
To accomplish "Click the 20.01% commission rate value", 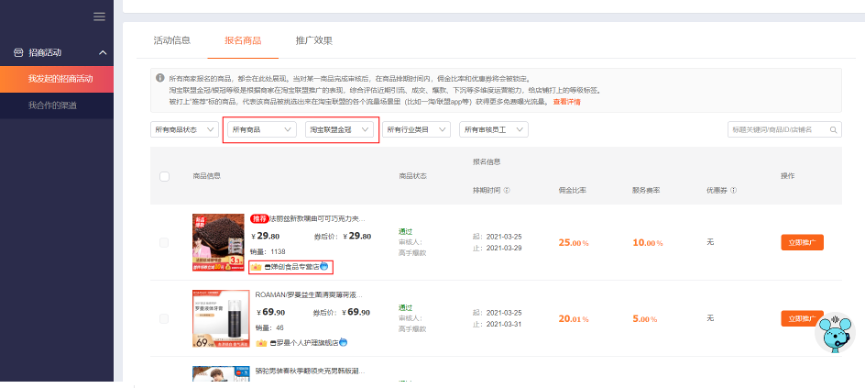I will (x=573, y=319).
